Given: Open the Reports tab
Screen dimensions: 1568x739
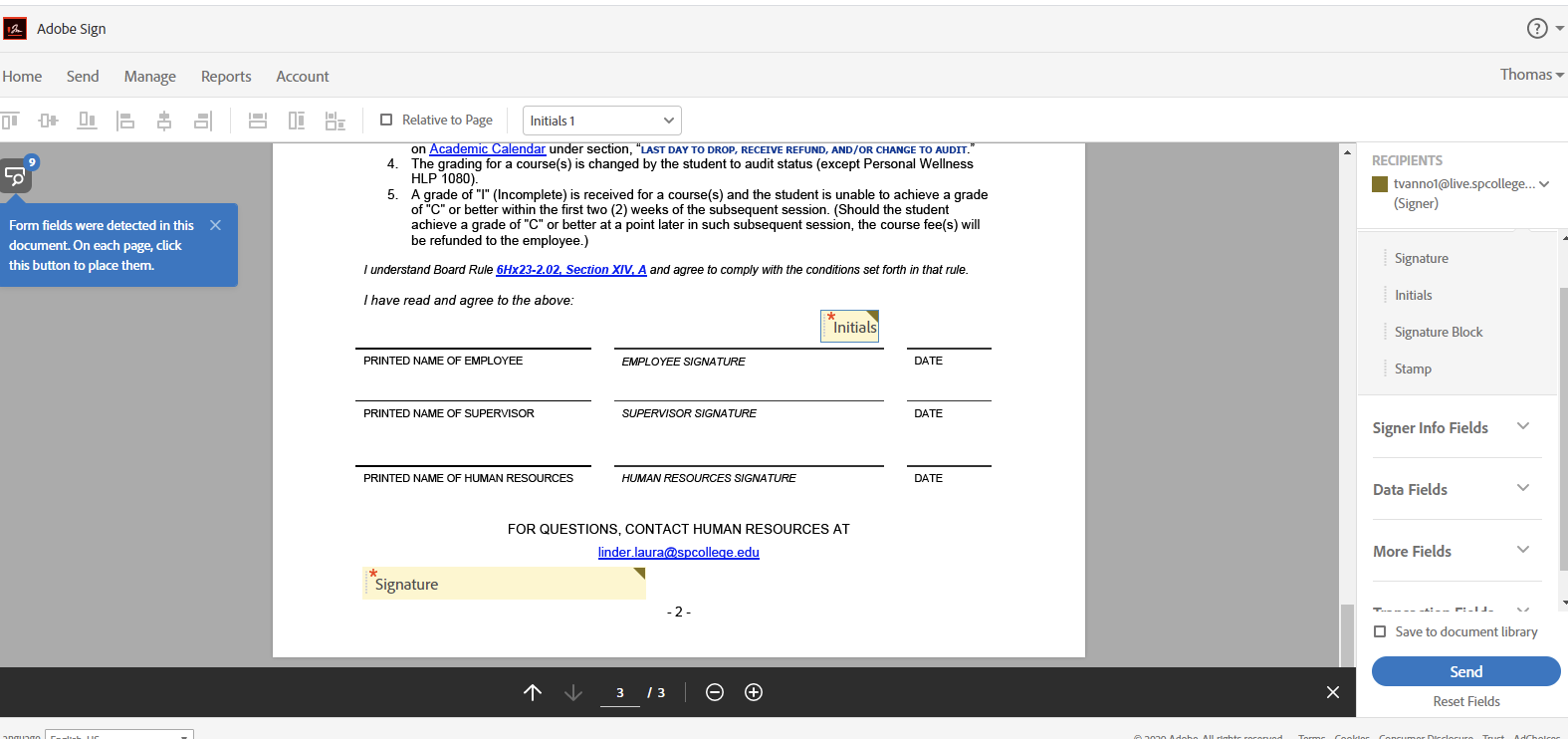Looking at the screenshot, I should 226,77.
